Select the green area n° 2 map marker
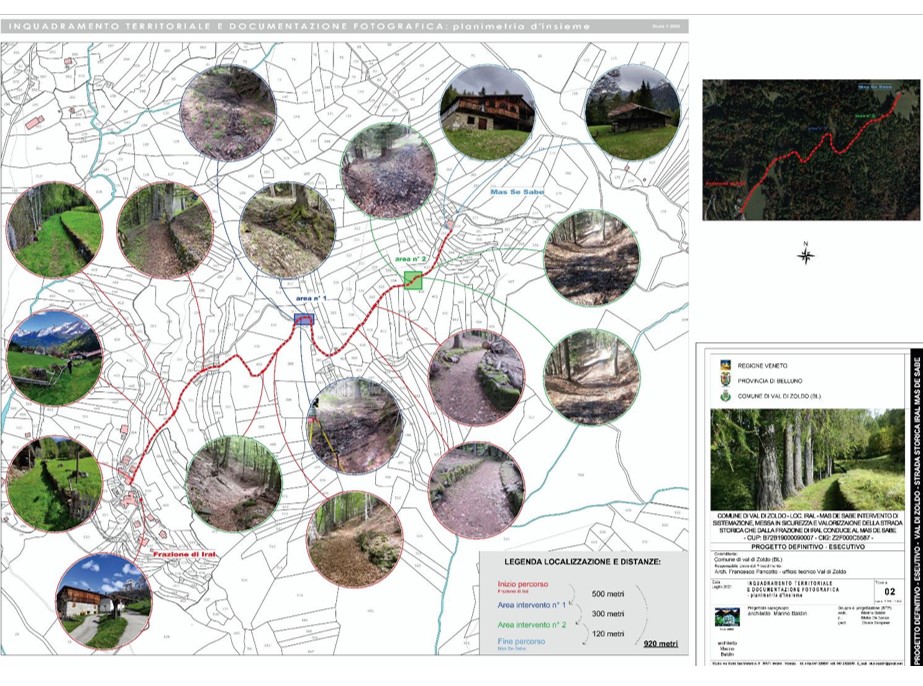The height and width of the screenshot is (686, 923). [411, 281]
